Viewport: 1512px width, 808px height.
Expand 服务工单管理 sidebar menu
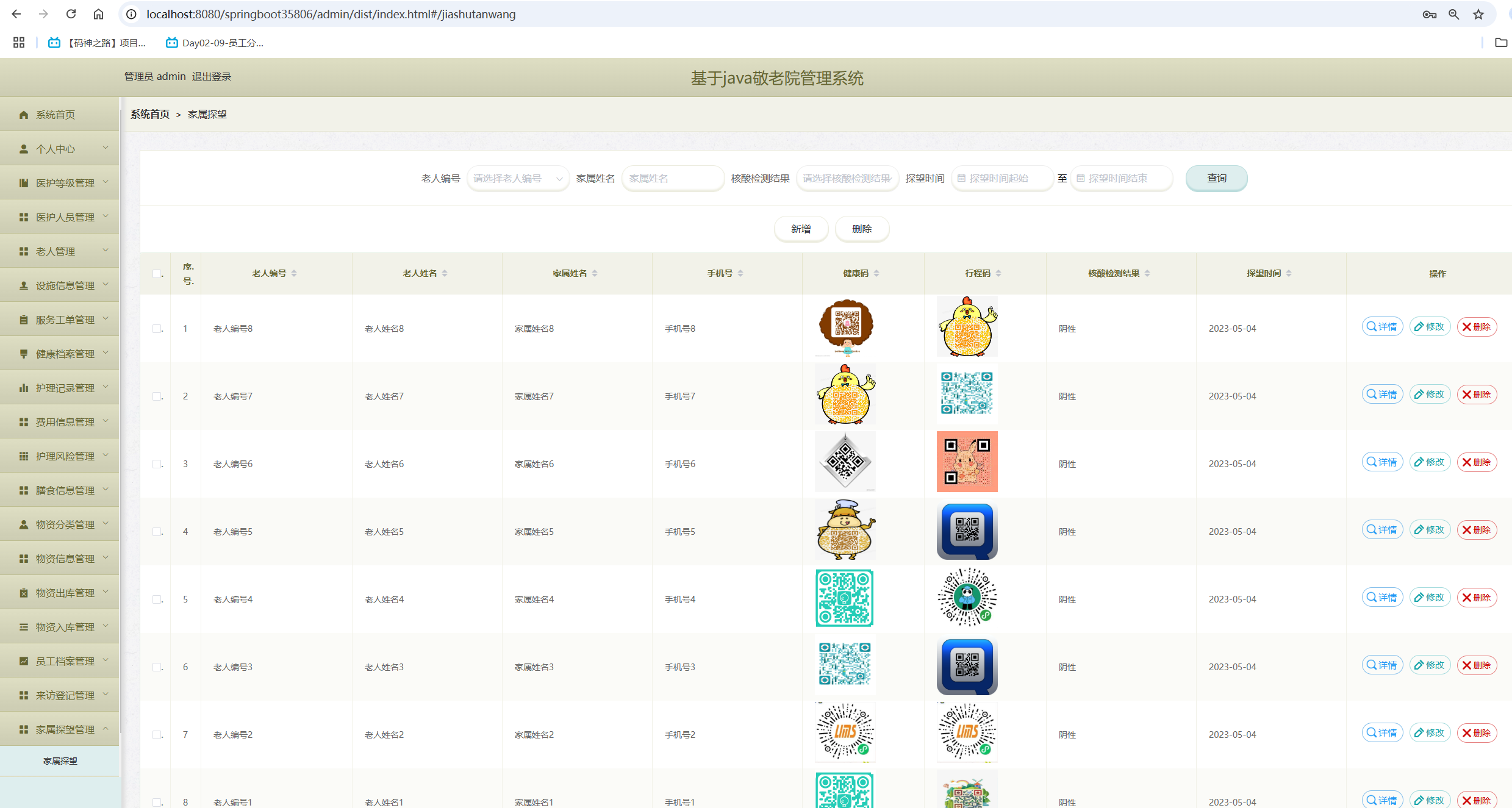[x=60, y=320]
